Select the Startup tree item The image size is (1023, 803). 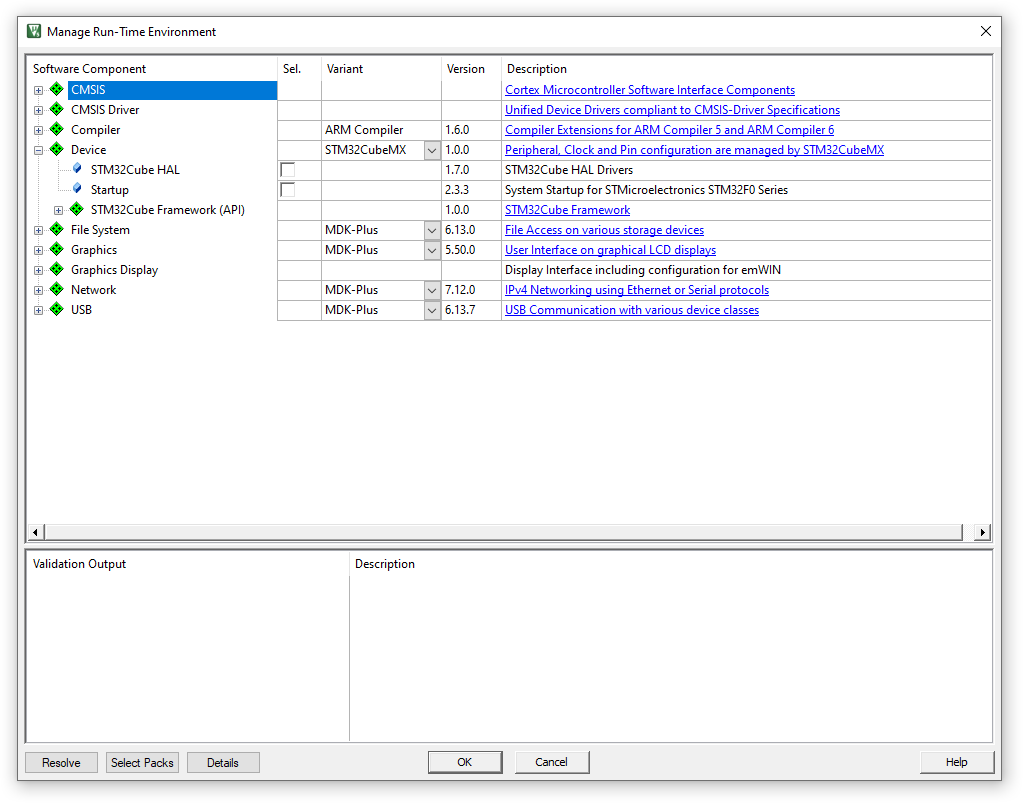pyautogui.click(x=110, y=190)
